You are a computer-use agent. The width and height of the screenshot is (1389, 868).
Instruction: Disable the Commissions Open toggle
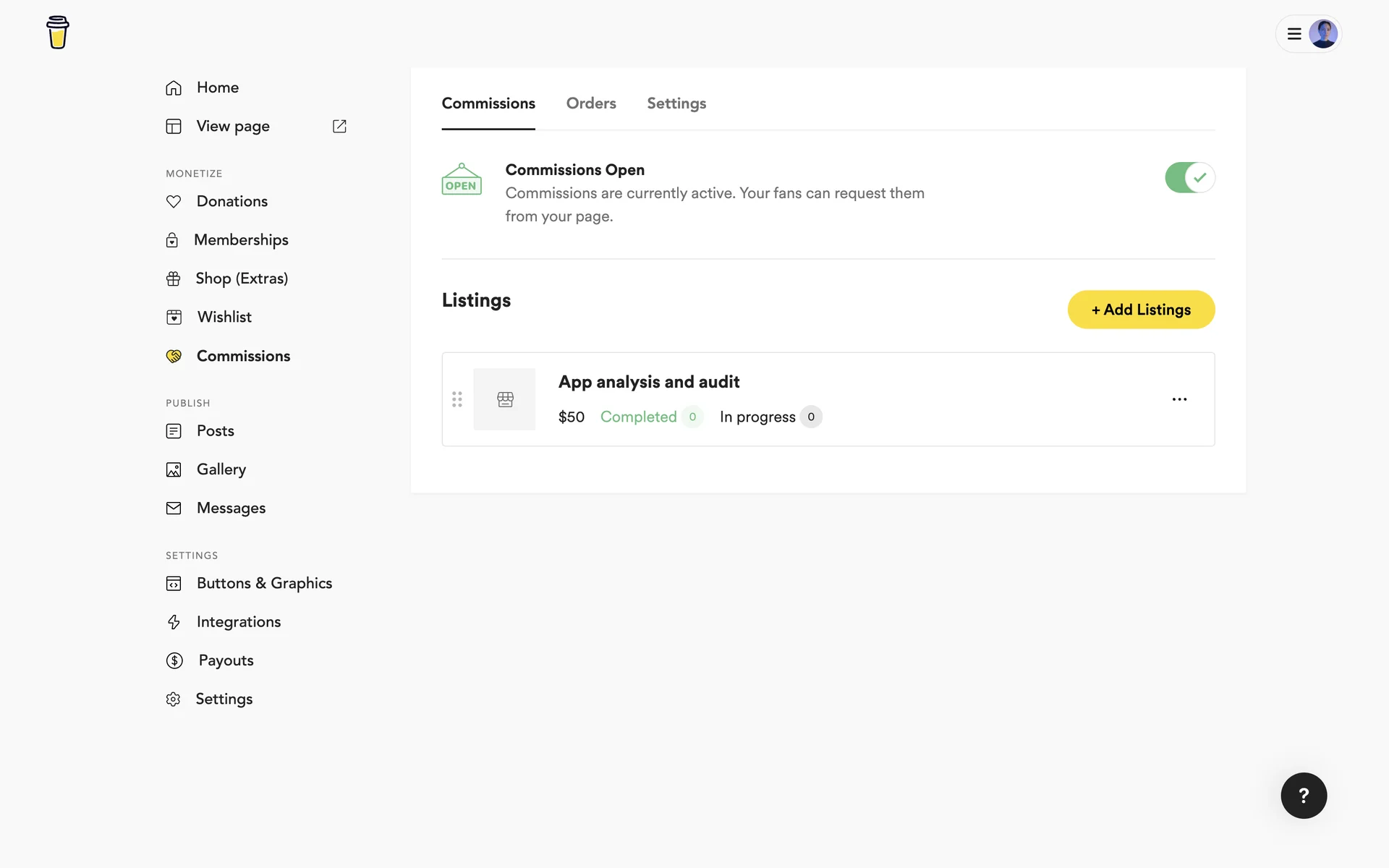1189,177
